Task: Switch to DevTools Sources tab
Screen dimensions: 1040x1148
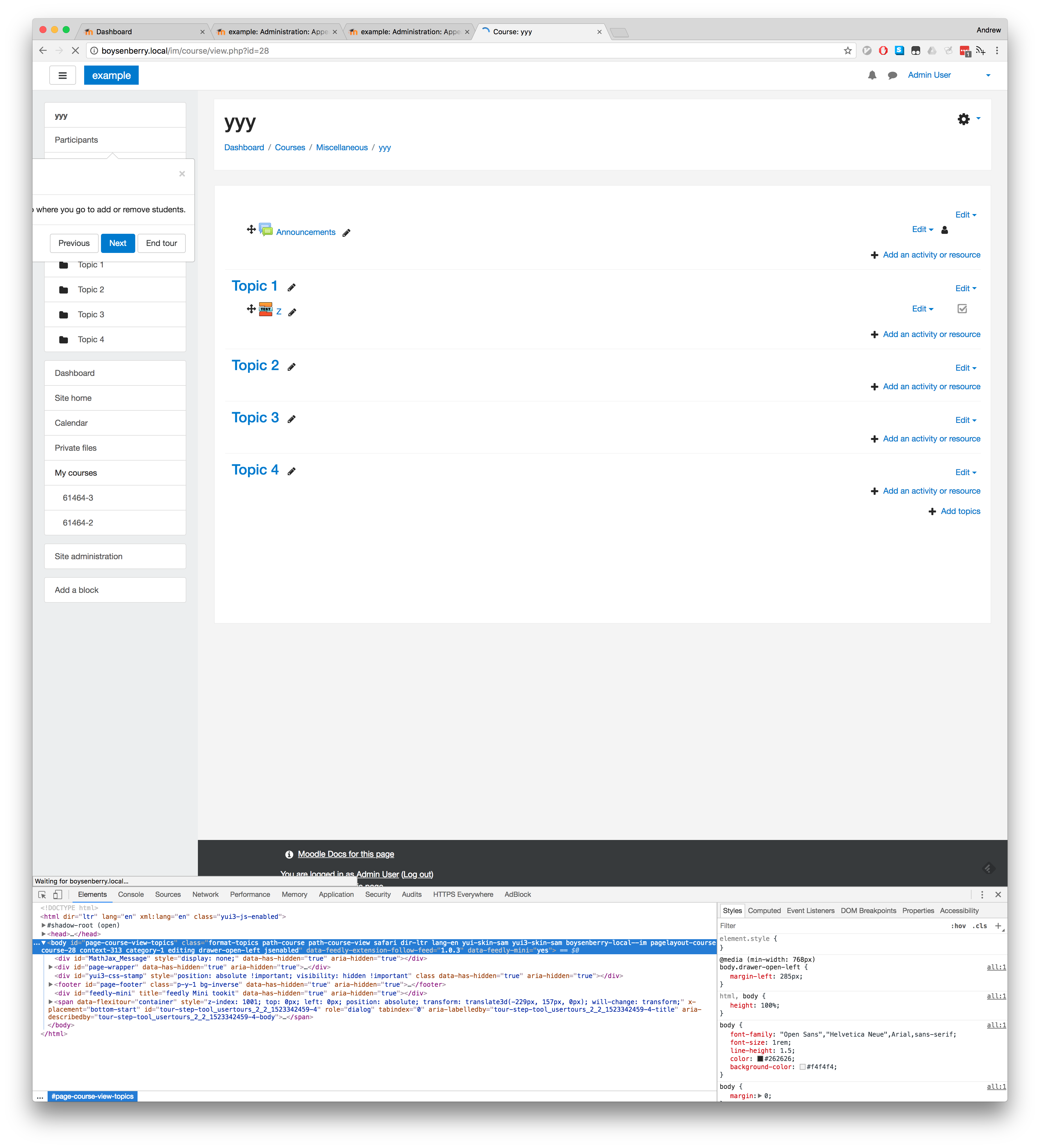Action: (x=168, y=895)
